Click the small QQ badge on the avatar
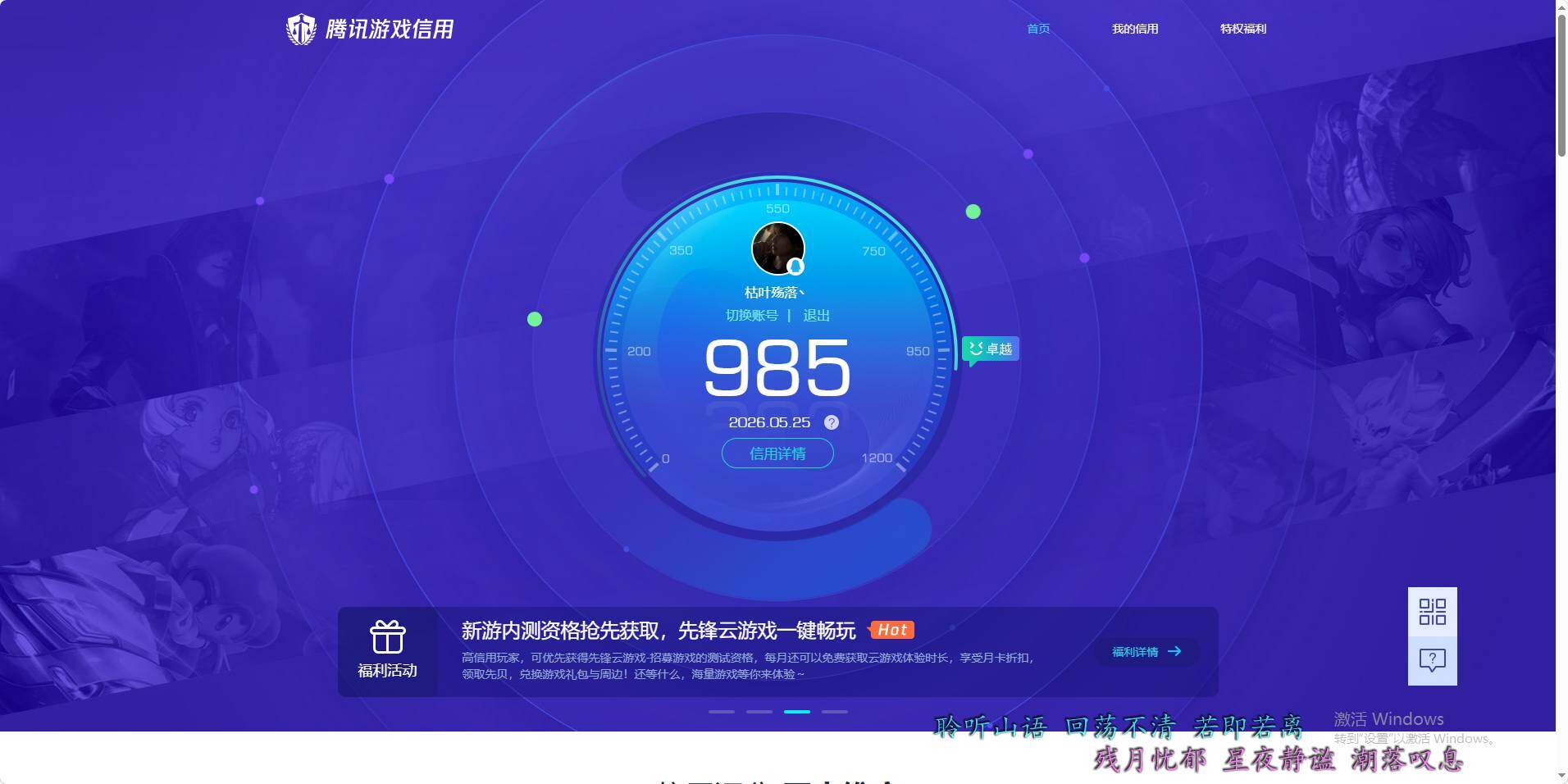The height and width of the screenshot is (784, 1568). coord(795,267)
